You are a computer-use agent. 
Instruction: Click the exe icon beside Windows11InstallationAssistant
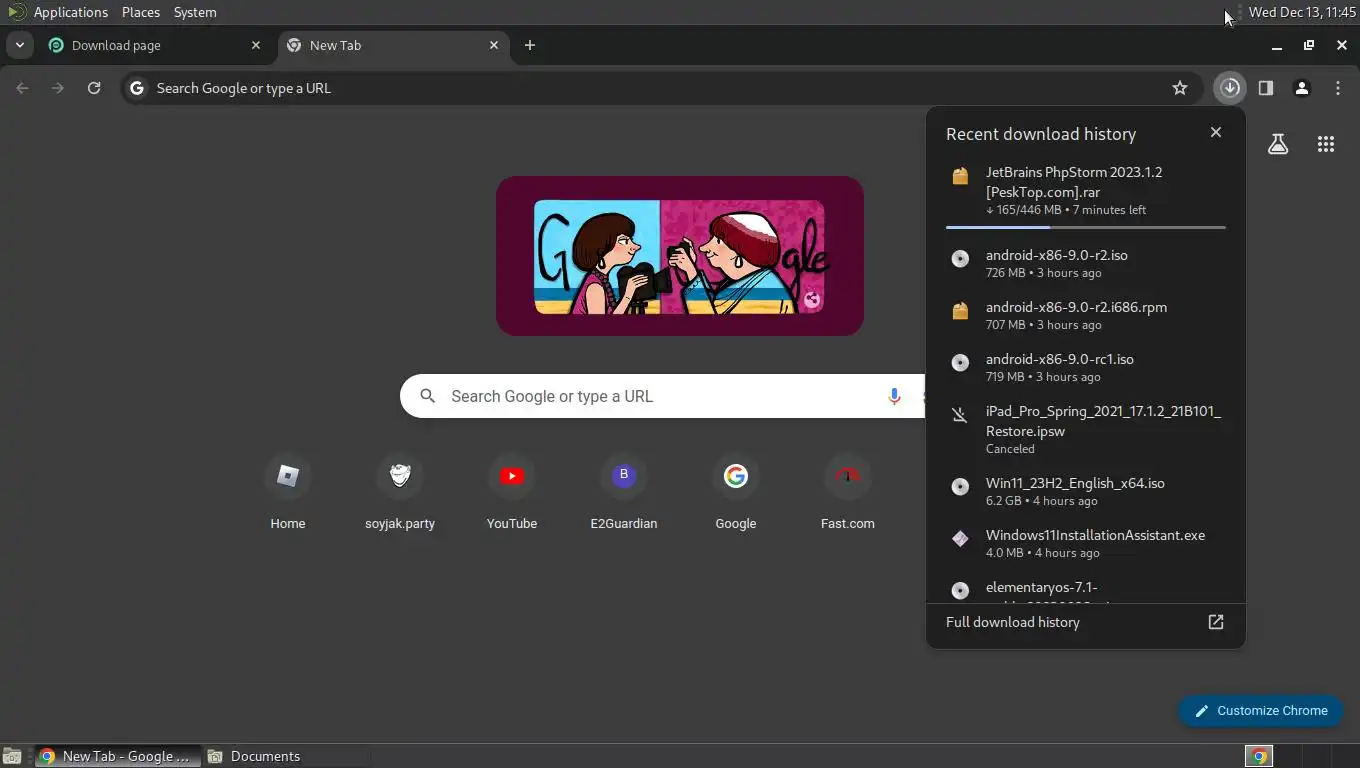pos(960,539)
